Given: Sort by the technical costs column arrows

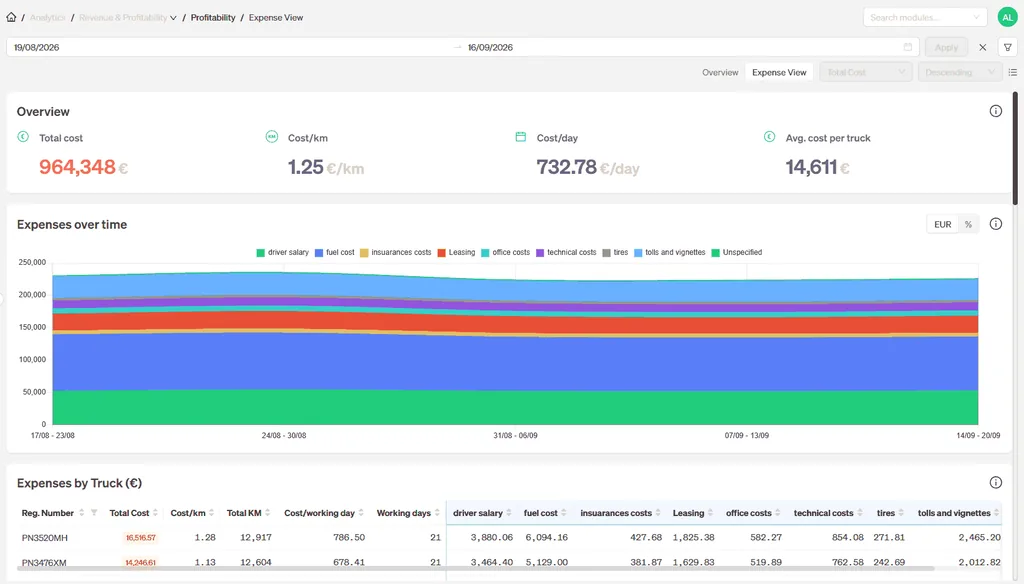Looking at the screenshot, I should pos(860,513).
